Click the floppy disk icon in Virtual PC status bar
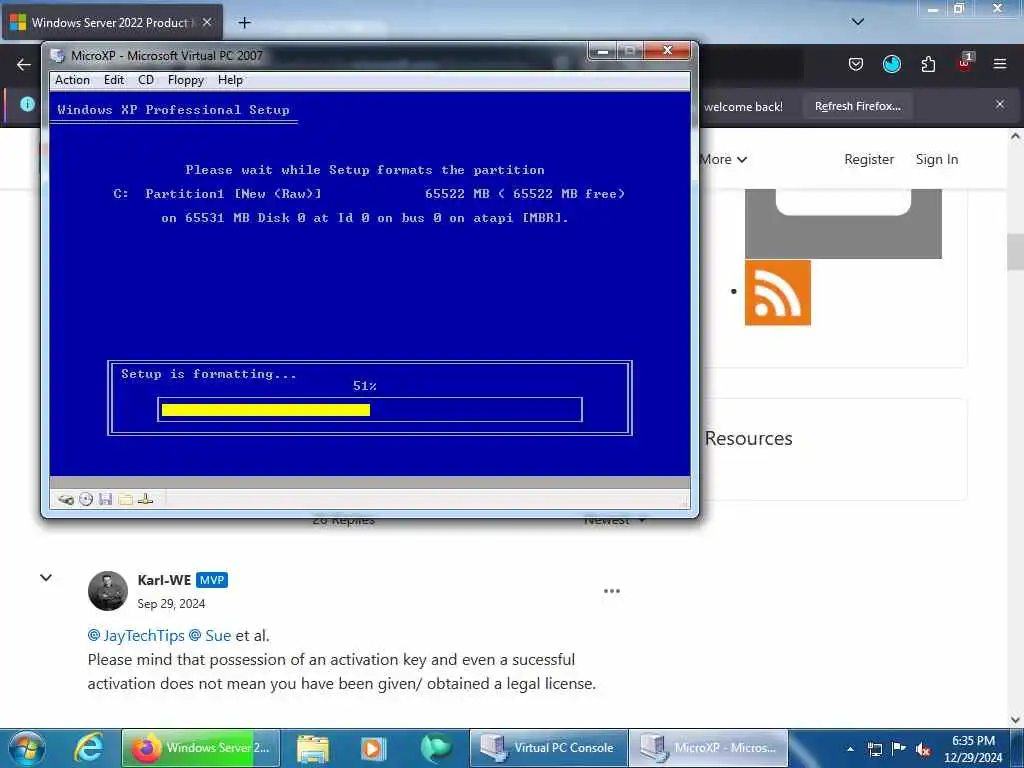 [105, 500]
